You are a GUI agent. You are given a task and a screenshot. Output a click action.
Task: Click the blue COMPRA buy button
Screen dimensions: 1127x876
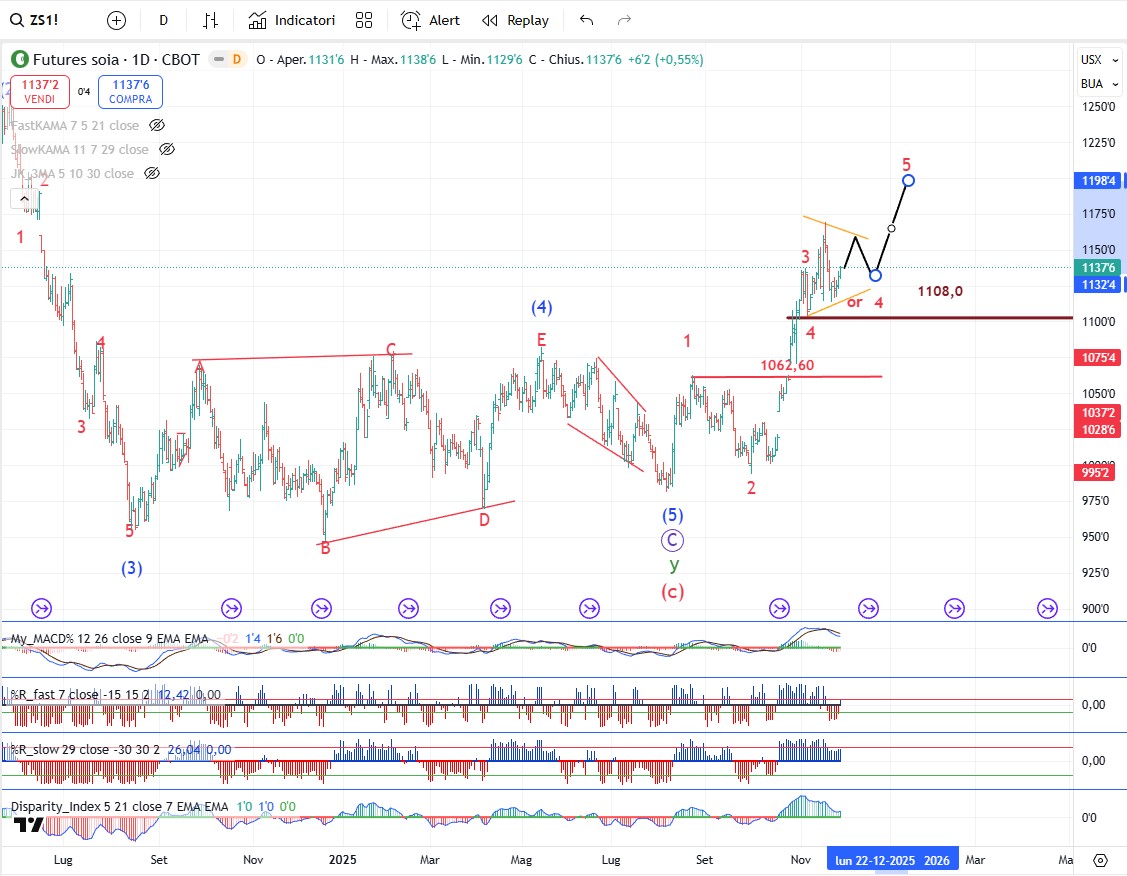coord(131,92)
